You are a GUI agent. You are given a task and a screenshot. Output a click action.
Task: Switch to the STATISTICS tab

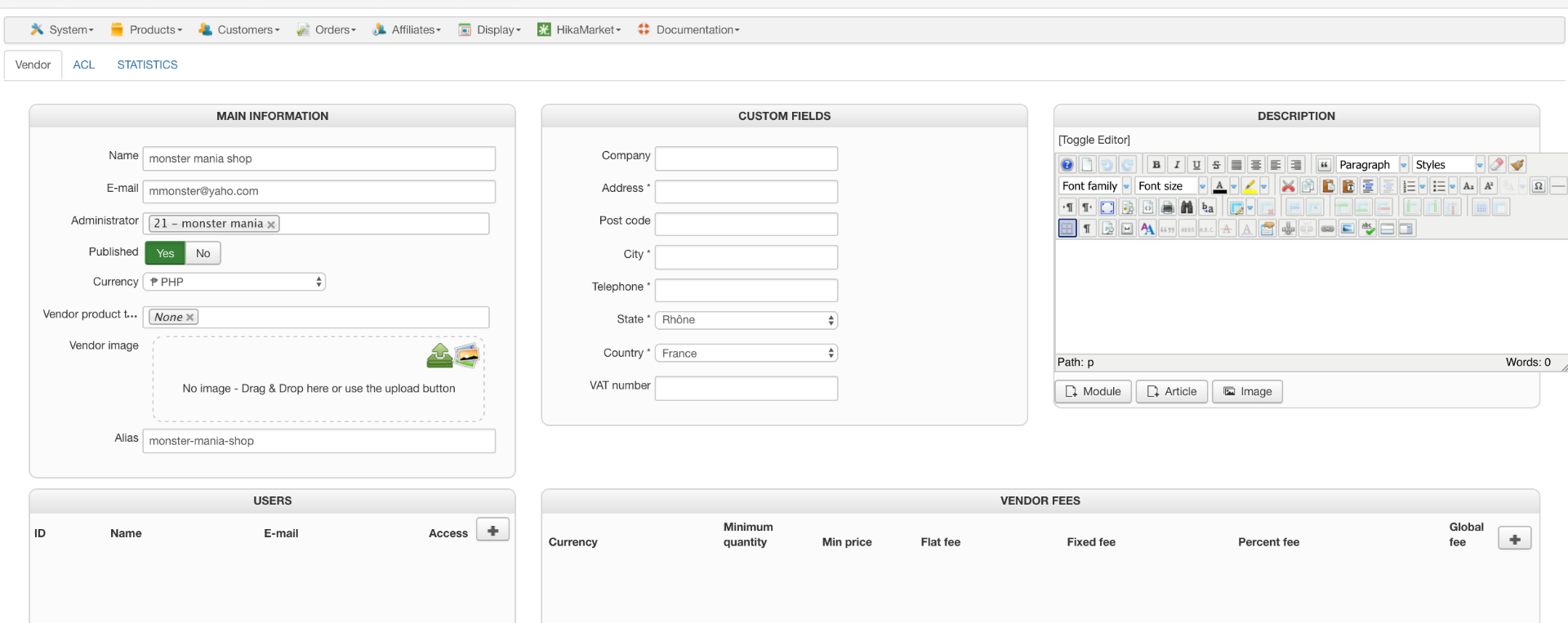tap(147, 65)
